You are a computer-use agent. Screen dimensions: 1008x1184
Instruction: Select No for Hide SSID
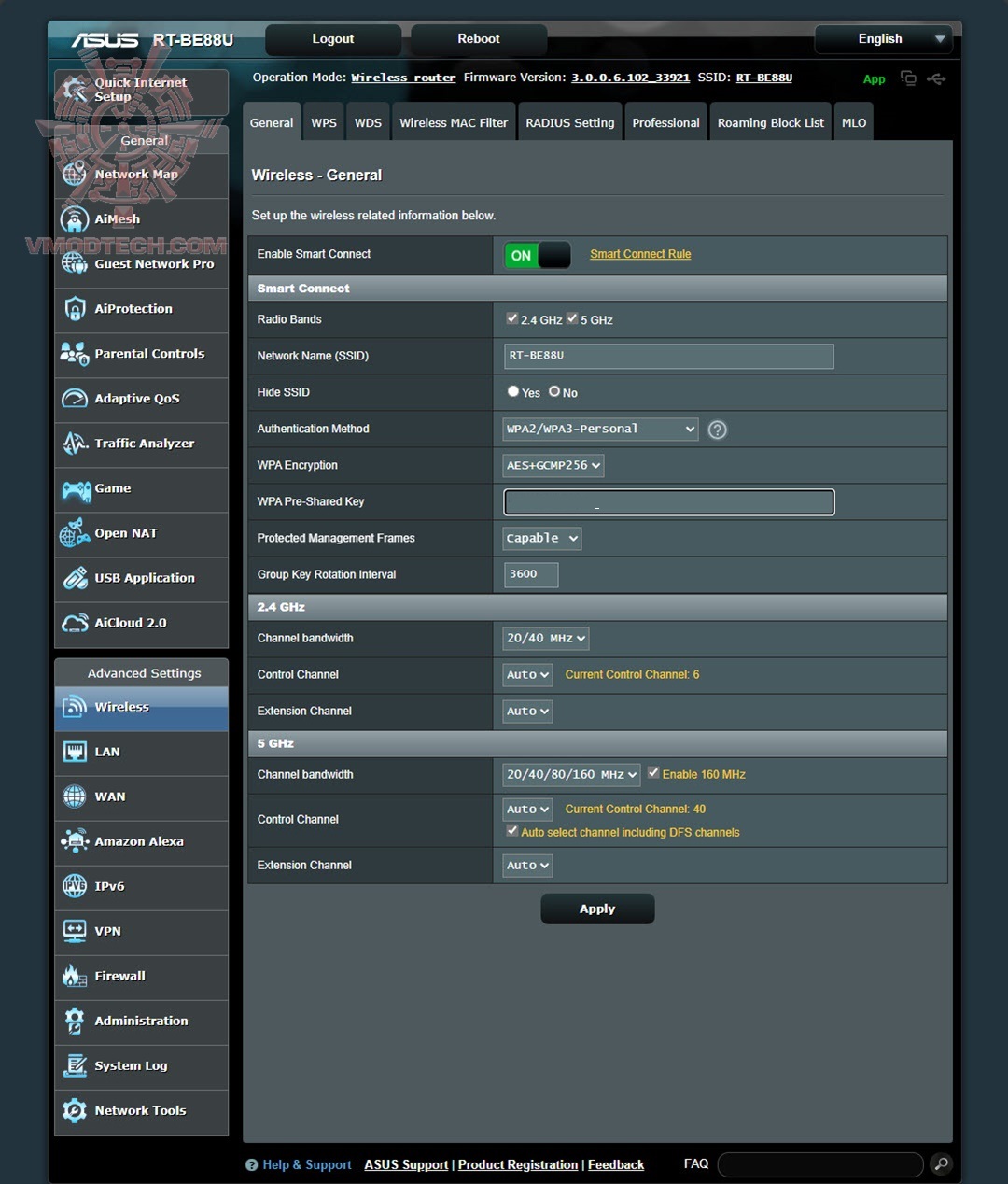click(x=554, y=391)
